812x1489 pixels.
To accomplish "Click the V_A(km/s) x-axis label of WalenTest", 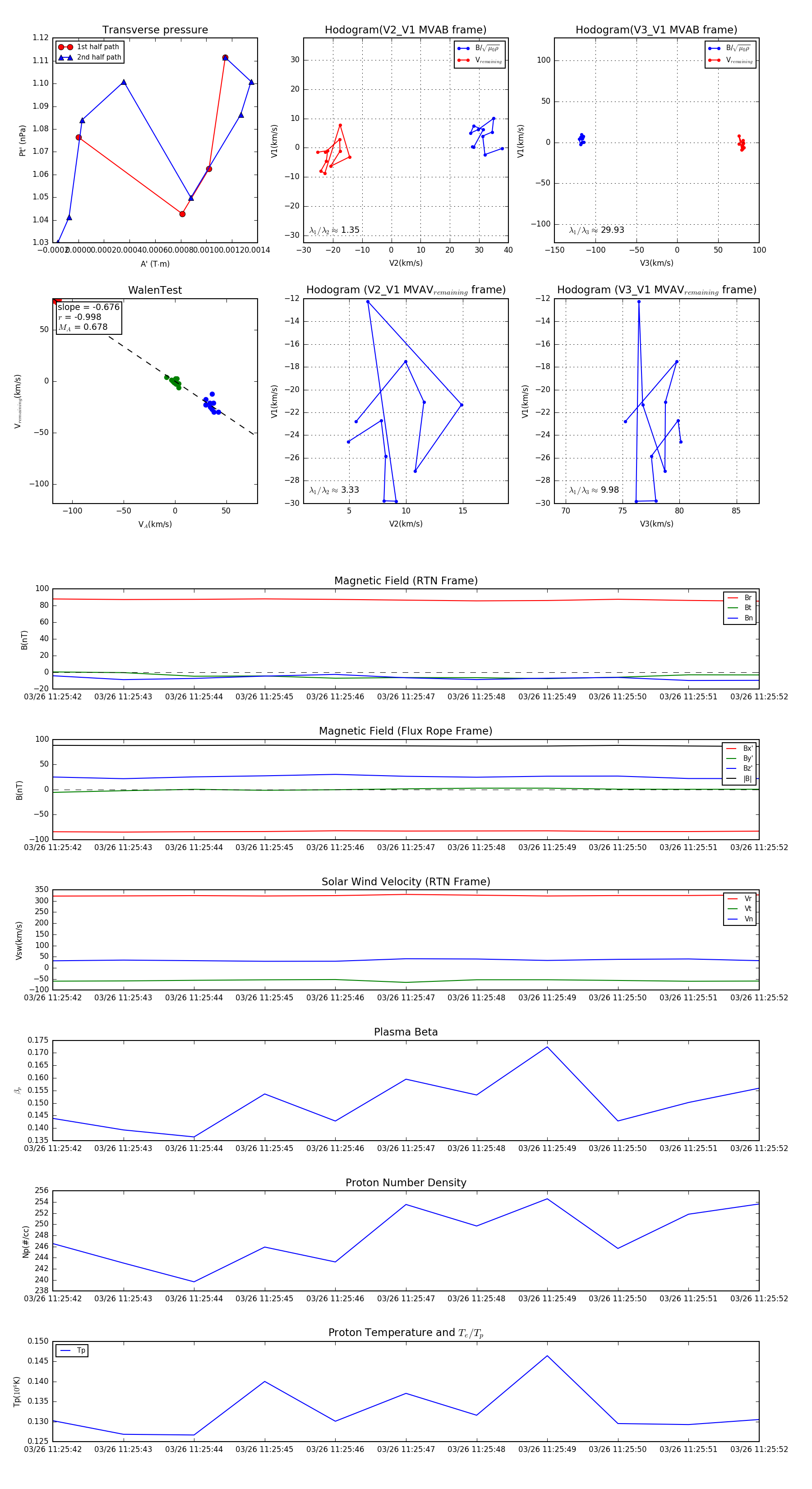I will coord(155,524).
